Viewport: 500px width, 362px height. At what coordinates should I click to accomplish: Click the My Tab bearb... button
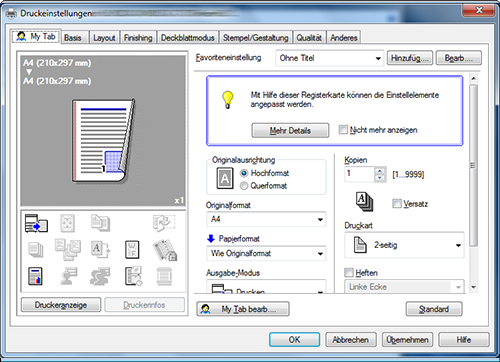point(243,309)
